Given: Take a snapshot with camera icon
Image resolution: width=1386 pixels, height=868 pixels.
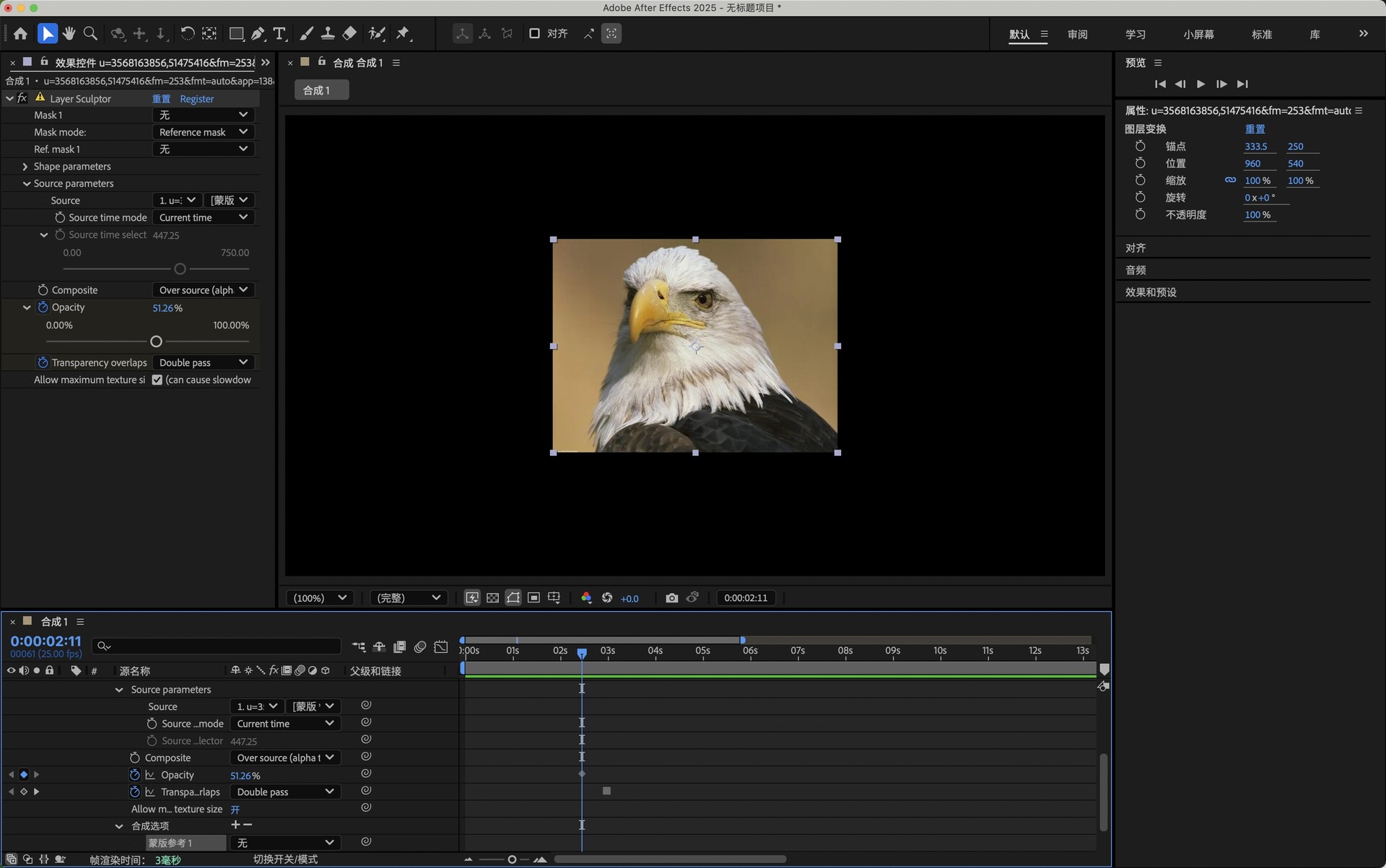Looking at the screenshot, I should pyautogui.click(x=672, y=598).
